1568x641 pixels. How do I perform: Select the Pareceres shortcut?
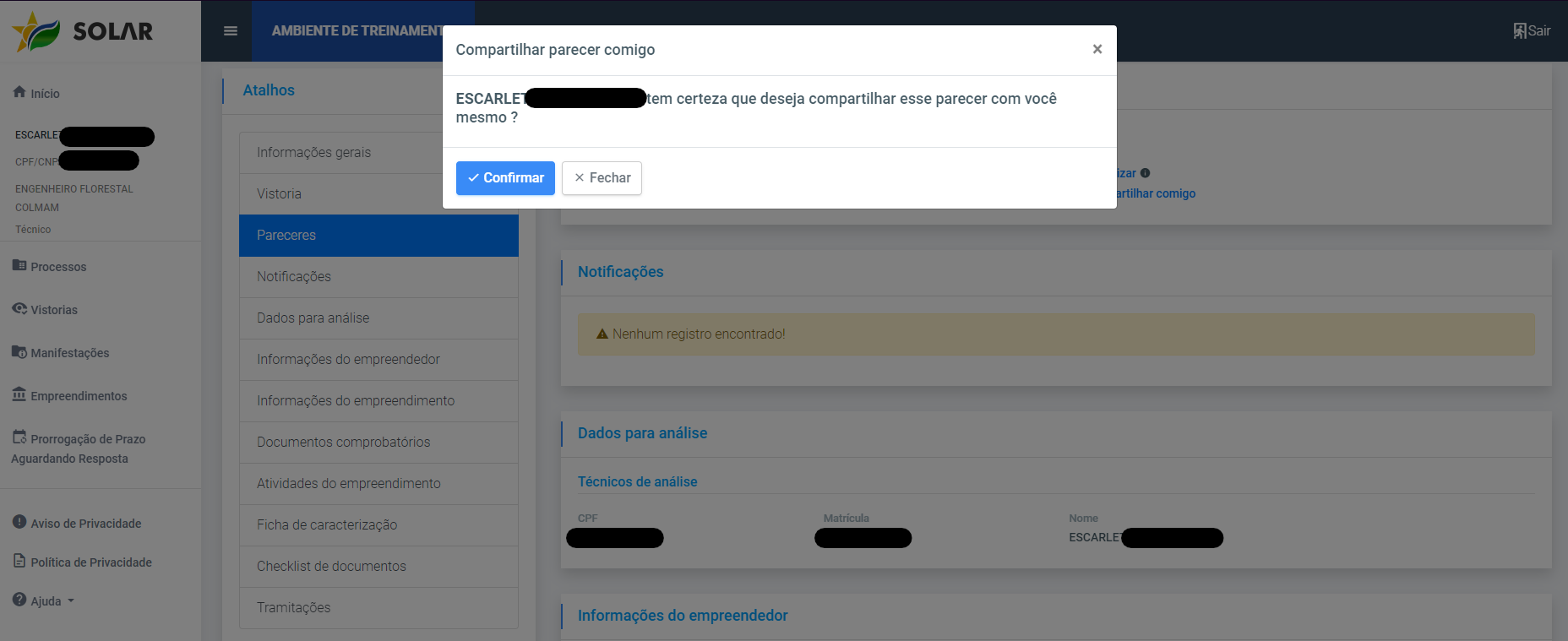pyautogui.click(x=378, y=236)
